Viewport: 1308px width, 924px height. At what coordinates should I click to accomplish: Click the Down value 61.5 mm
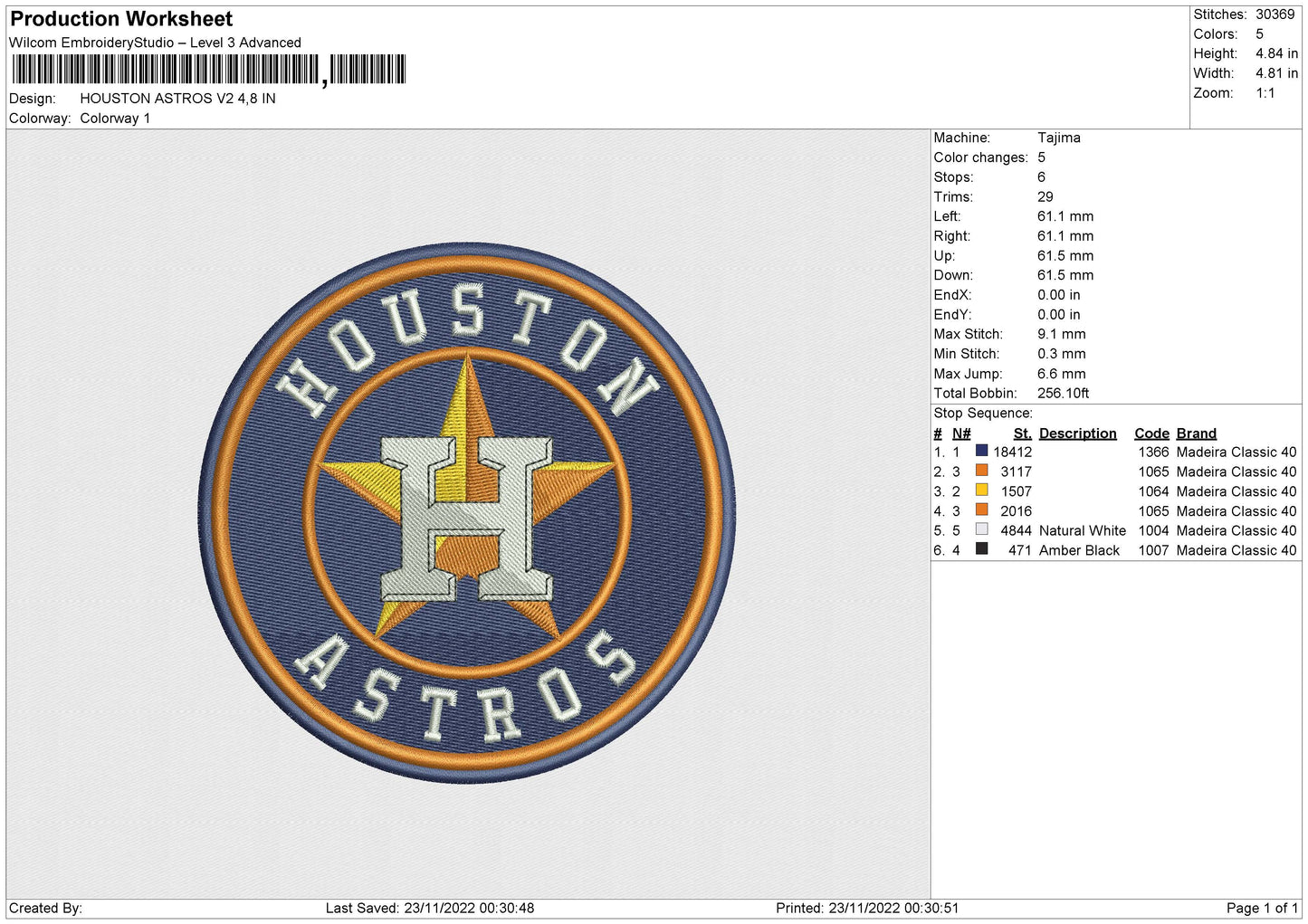[1065, 275]
